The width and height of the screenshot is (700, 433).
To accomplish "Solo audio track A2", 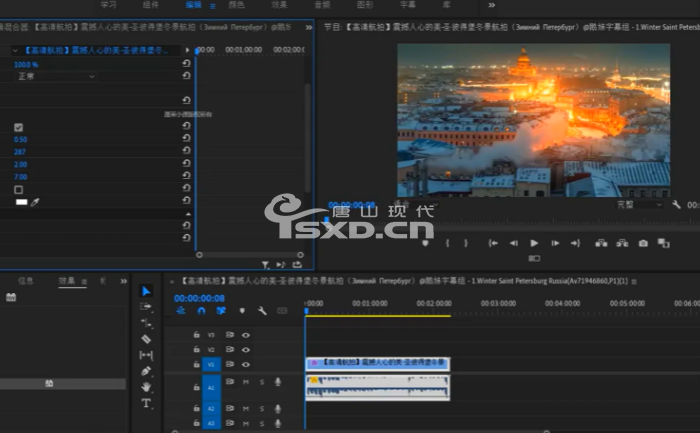I will pyautogui.click(x=262, y=408).
